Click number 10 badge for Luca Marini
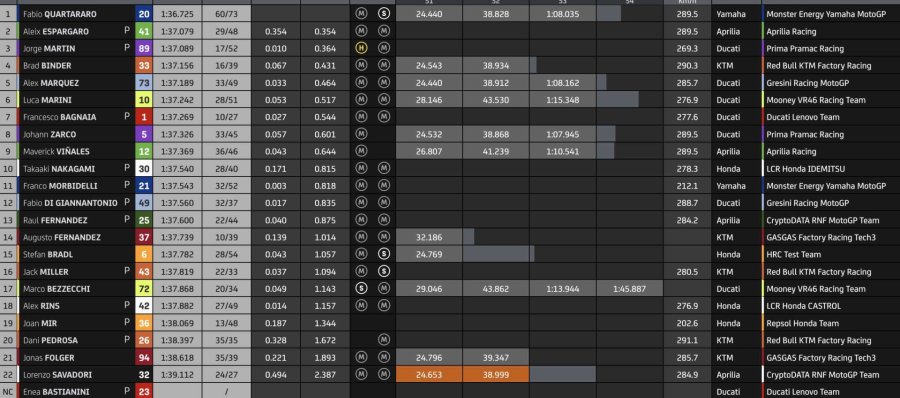The image size is (900, 398). 144,100
